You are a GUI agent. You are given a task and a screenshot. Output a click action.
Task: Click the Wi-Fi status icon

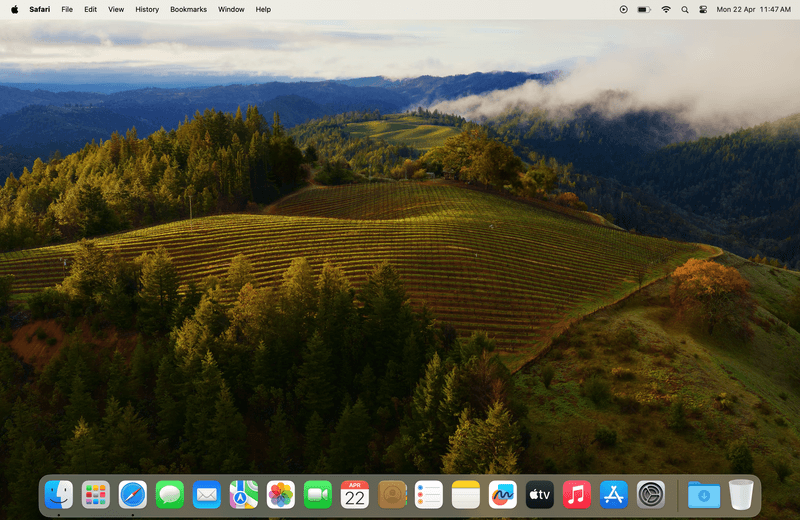tap(666, 9)
